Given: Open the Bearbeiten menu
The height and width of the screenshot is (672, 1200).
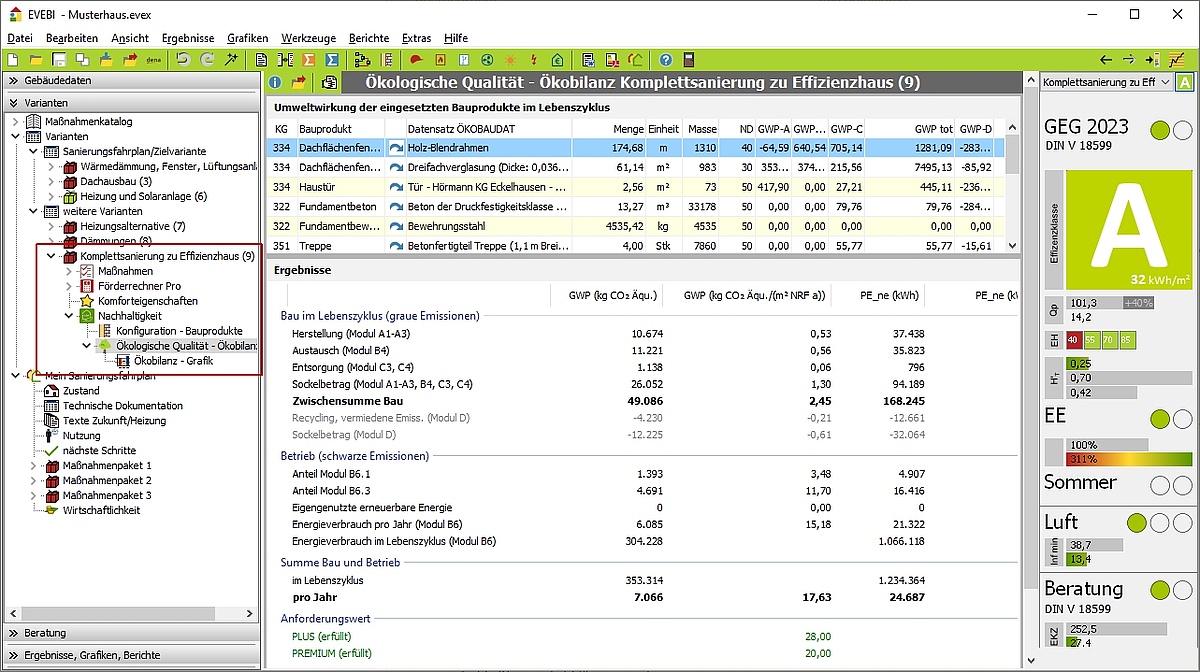Looking at the screenshot, I should tap(72, 38).
